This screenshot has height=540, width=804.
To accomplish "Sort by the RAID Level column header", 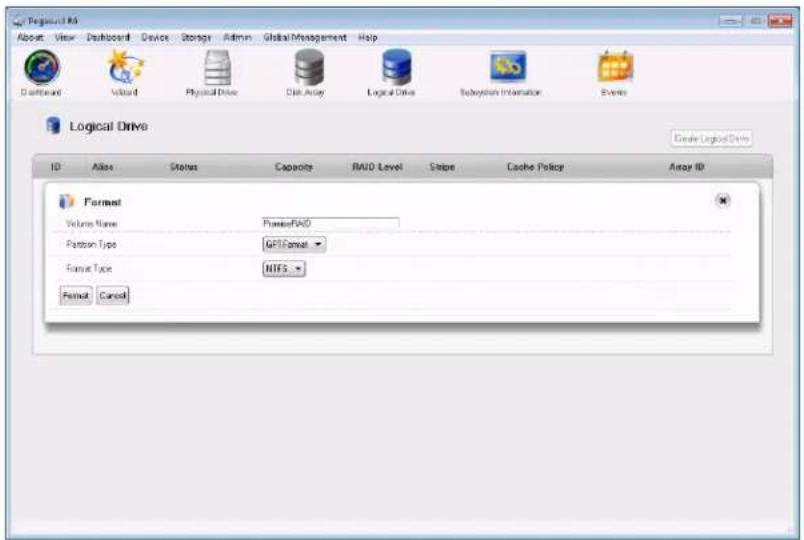I will [377, 167].
